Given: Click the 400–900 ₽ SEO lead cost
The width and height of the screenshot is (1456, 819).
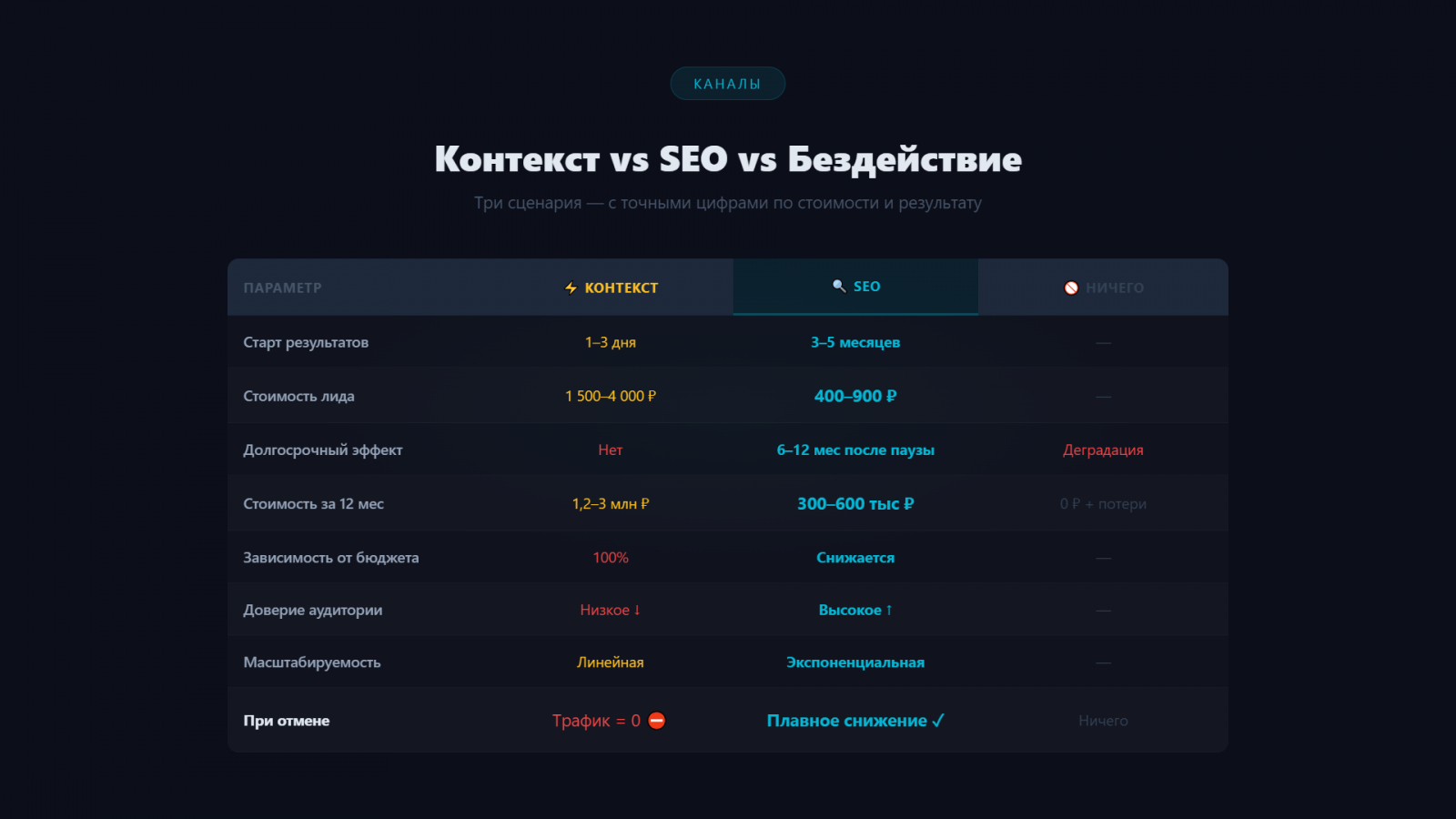Looking at the screenshot, I should tap(855, 396).
